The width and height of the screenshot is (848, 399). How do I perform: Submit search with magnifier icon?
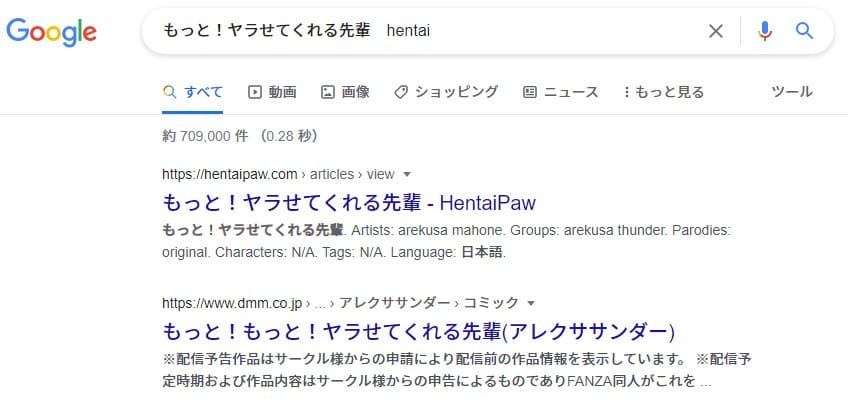point(804,31)
